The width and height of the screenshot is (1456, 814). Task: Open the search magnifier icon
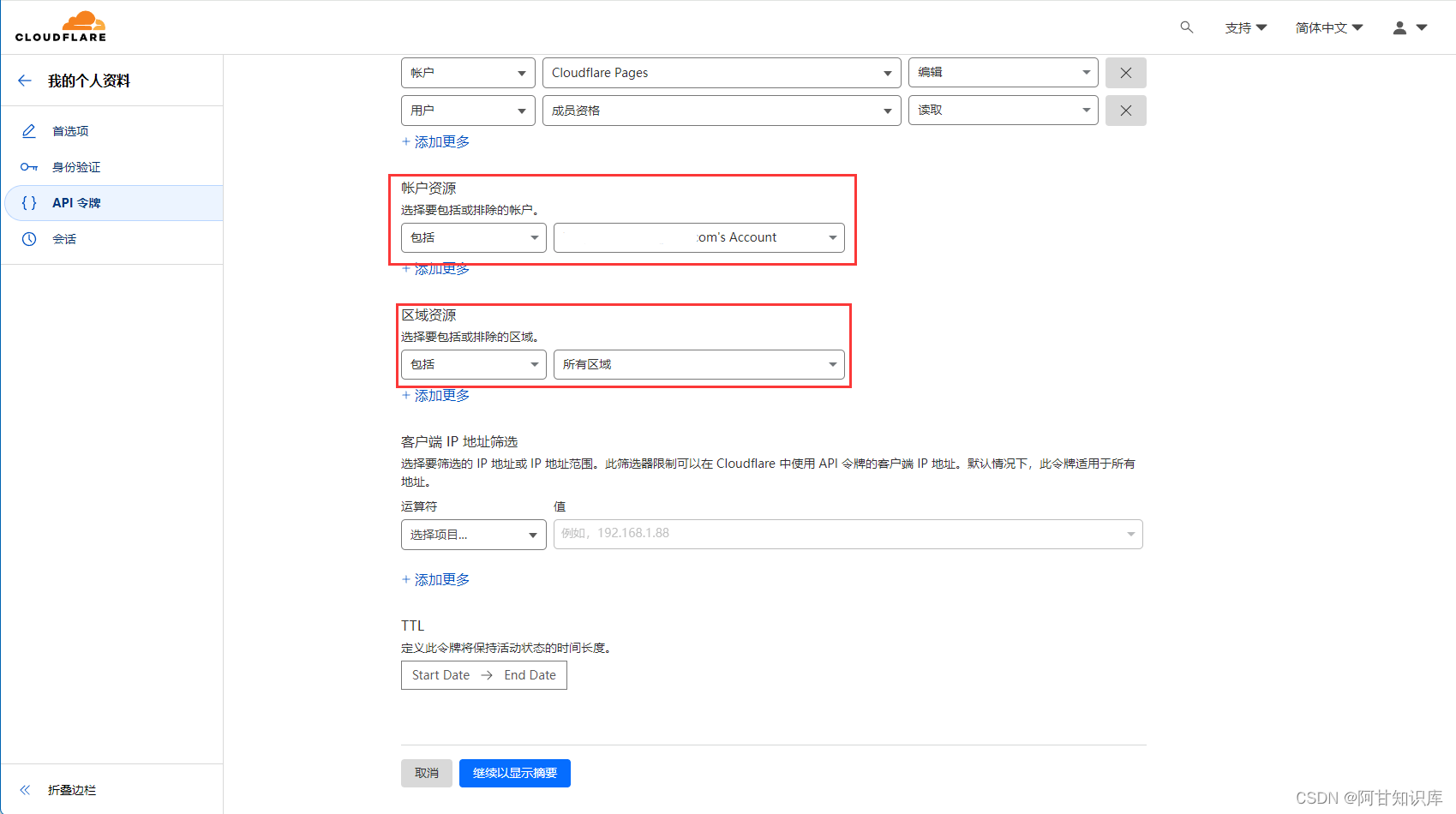pyautogui.click(x=1187, y=27)
